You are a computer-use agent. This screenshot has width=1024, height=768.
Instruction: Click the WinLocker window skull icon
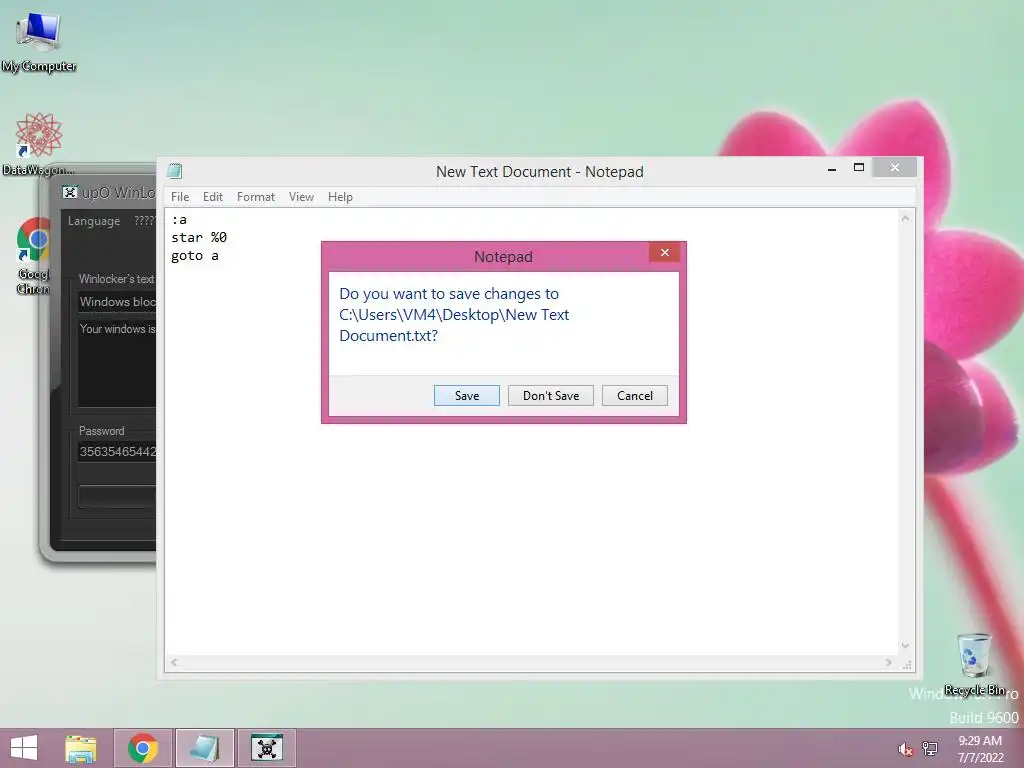(70, 192)
